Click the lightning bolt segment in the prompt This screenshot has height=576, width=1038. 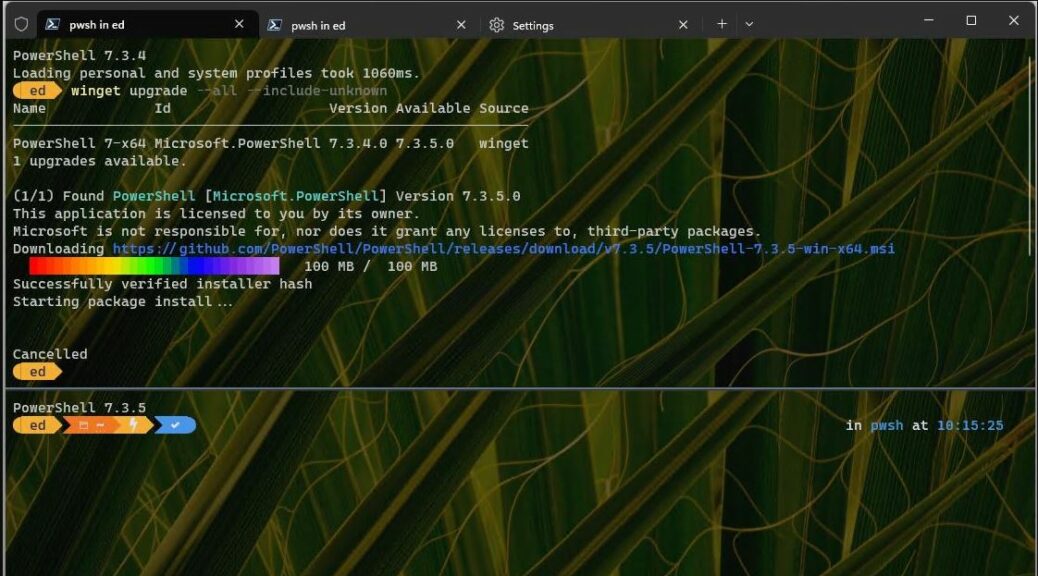click(x=134, y=424)
